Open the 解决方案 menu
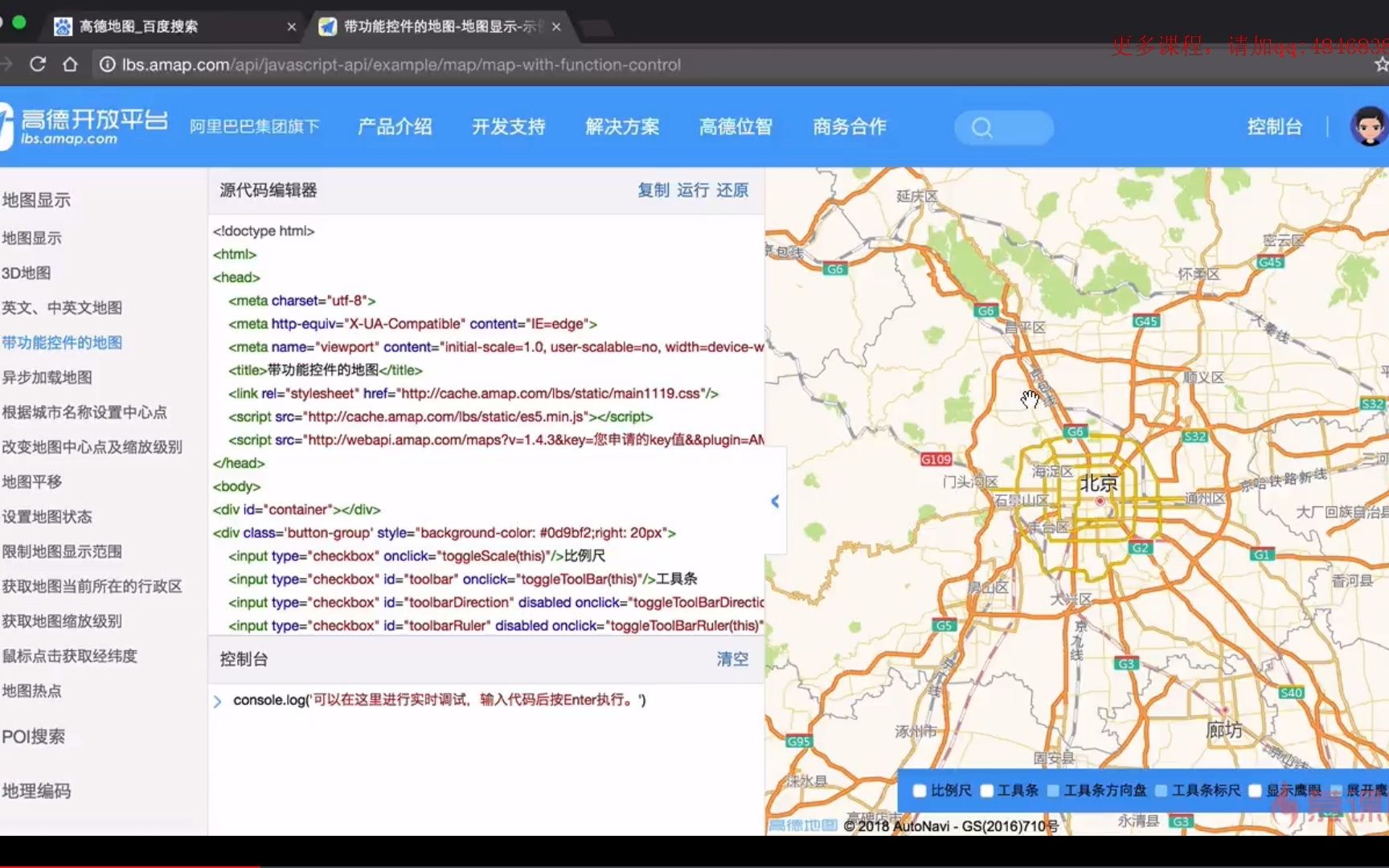The height and width of the screenshot is (868, 1389). click(x=622, y=126)
